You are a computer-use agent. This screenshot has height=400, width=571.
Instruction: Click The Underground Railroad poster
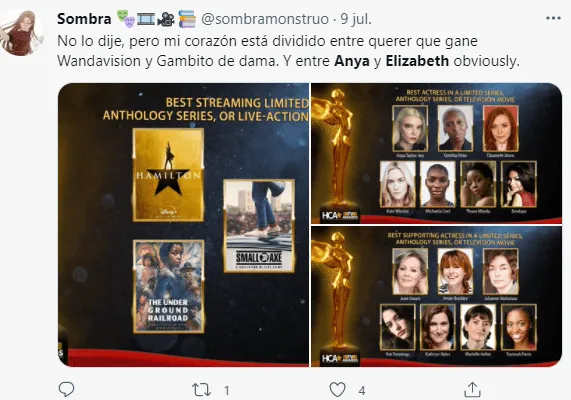pos(169,286)
